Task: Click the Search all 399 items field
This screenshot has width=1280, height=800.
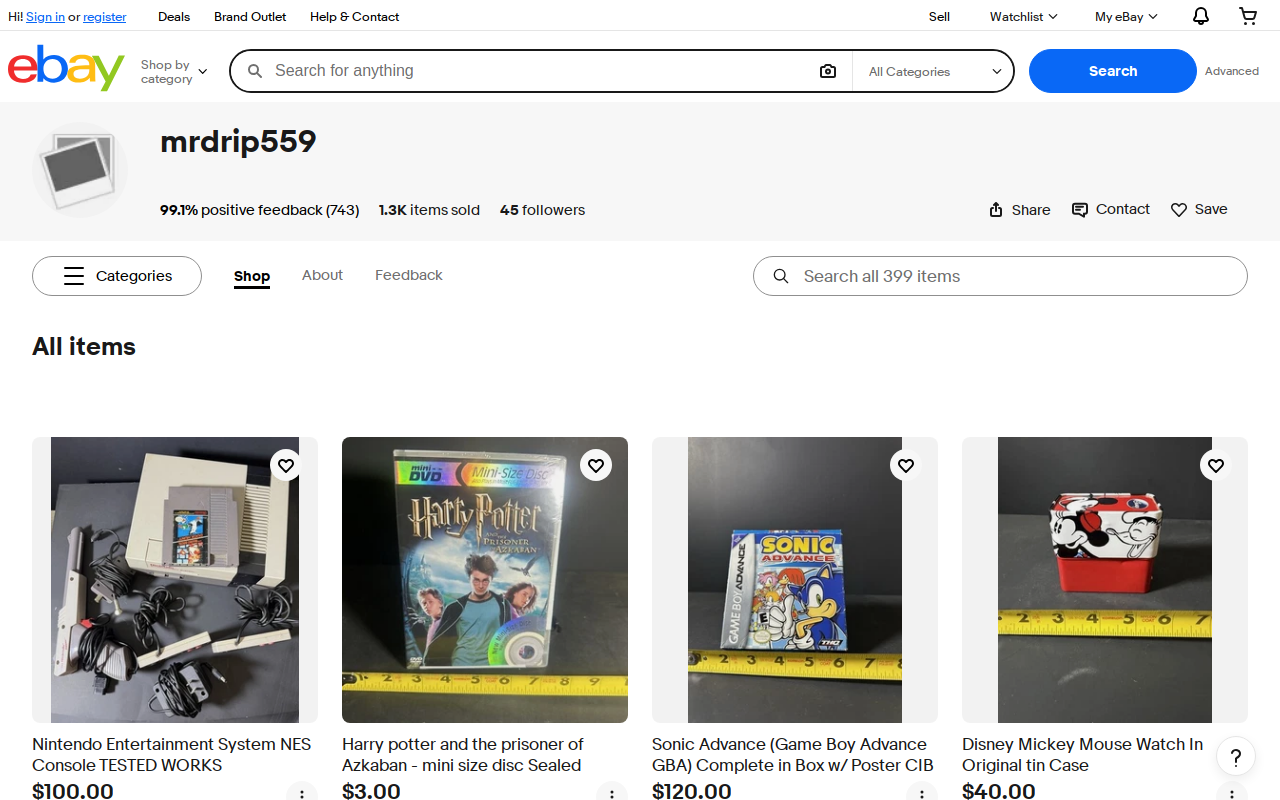Action: click(1000, 276)
